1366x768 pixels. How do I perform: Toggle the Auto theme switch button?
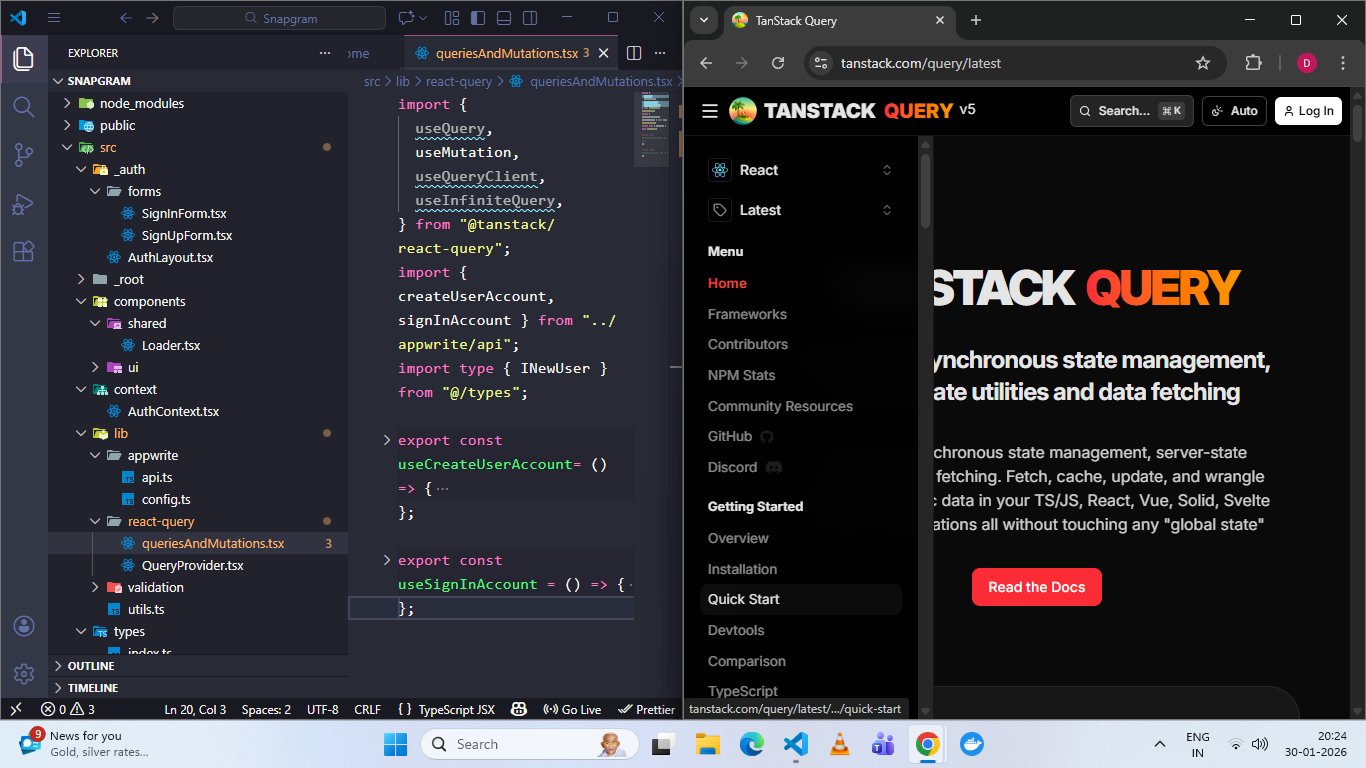(x=1234, y=111)
